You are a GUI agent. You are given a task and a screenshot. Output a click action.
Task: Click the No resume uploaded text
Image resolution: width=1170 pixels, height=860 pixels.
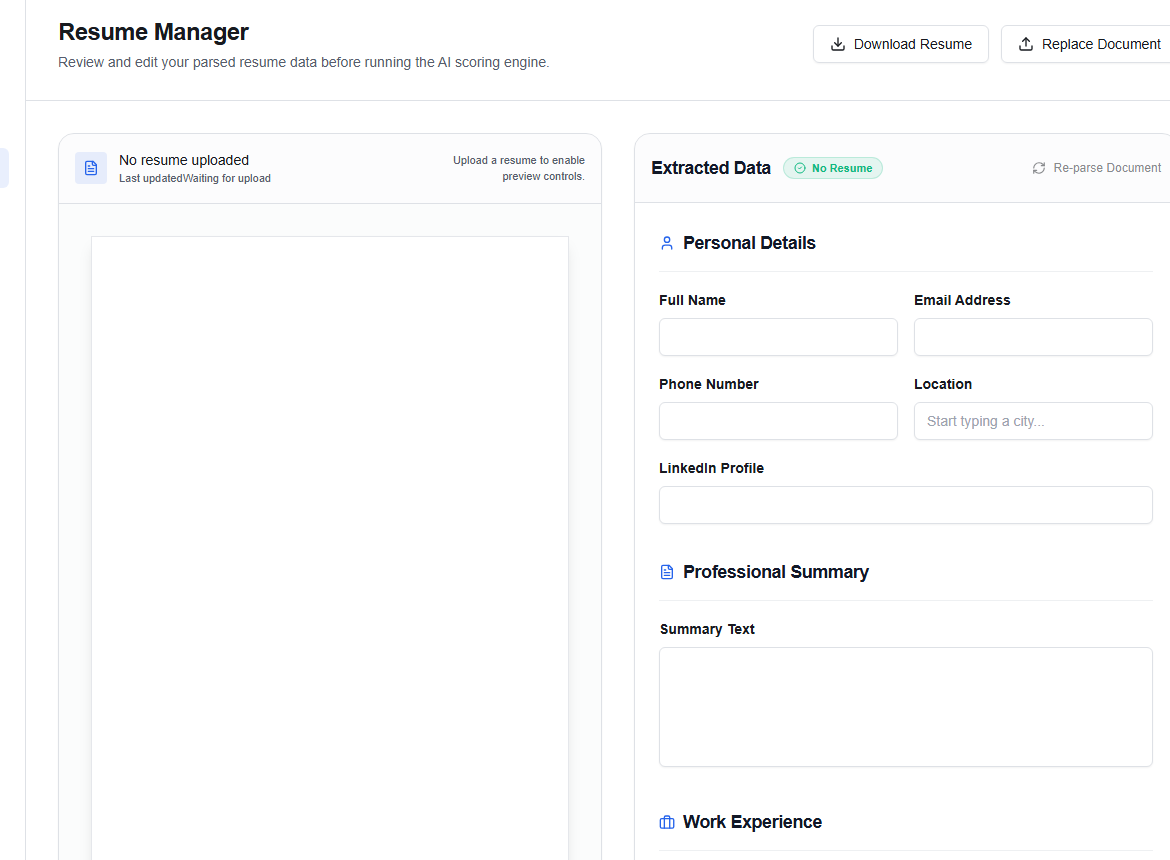[x=184, y=160]
